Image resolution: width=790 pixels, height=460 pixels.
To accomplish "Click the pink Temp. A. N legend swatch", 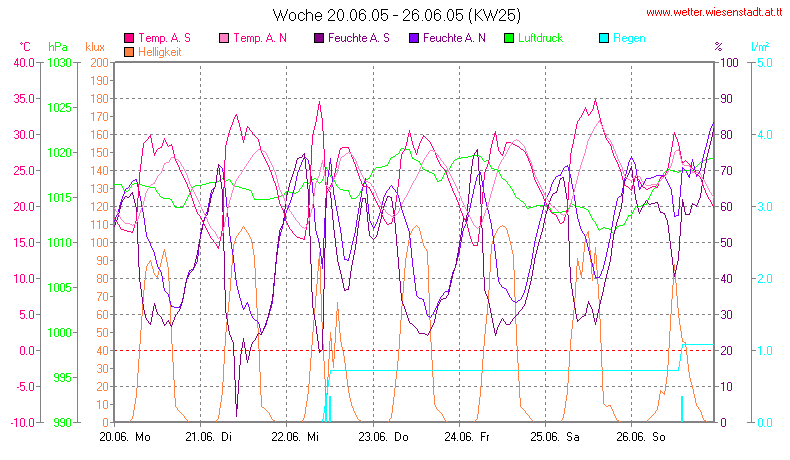I will coord(222,38).
